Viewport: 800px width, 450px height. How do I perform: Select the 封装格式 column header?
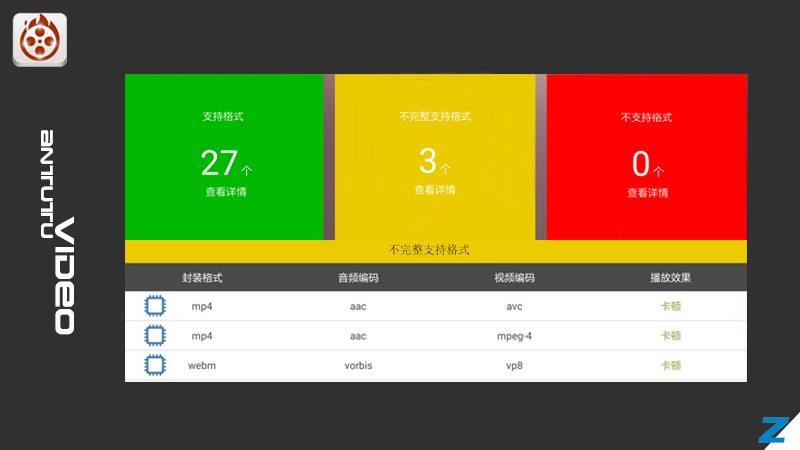point(203,278)
